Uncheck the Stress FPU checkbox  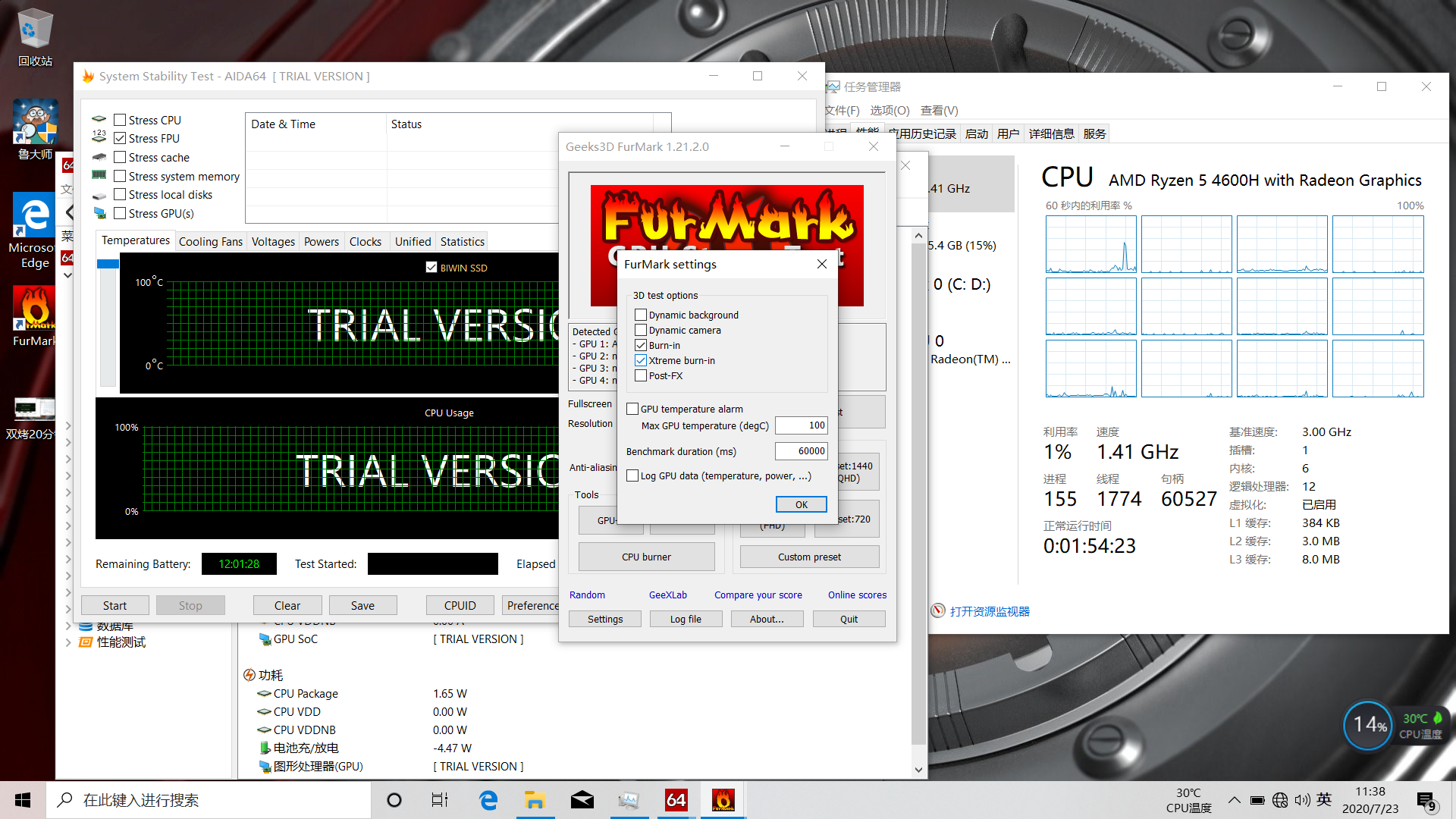[120, 138]
